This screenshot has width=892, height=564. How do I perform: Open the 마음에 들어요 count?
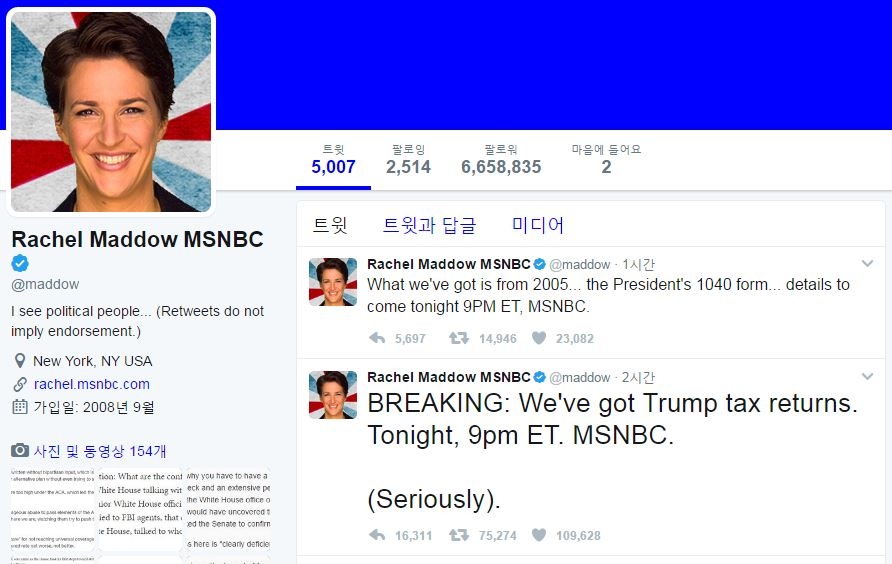point(606,160)
